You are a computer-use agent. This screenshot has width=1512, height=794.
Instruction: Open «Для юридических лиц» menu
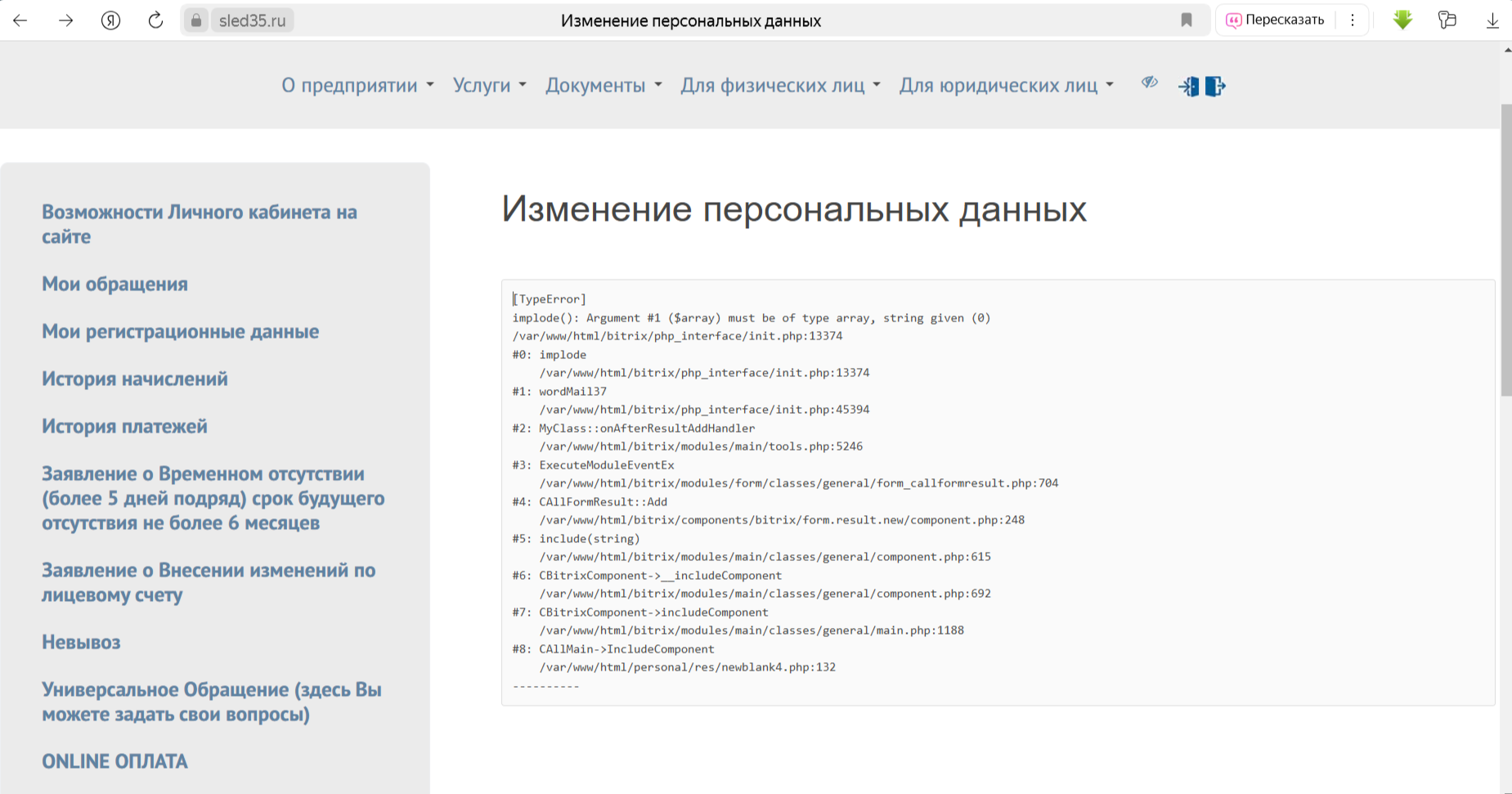click(x=1006, y=85)
